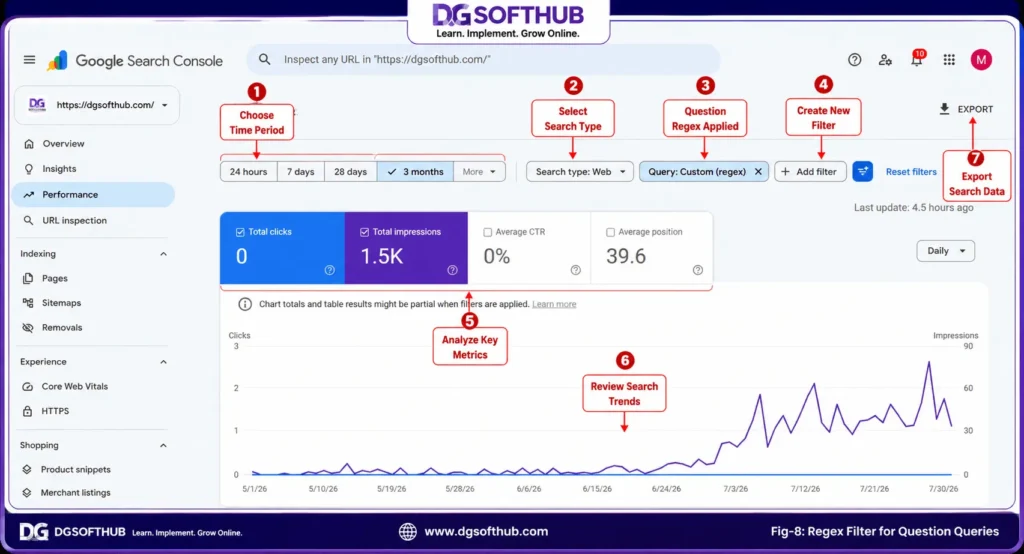Click the HTTPS lock icon
The height and width of the screenshot is (554, 1024).
coord(27,412)
